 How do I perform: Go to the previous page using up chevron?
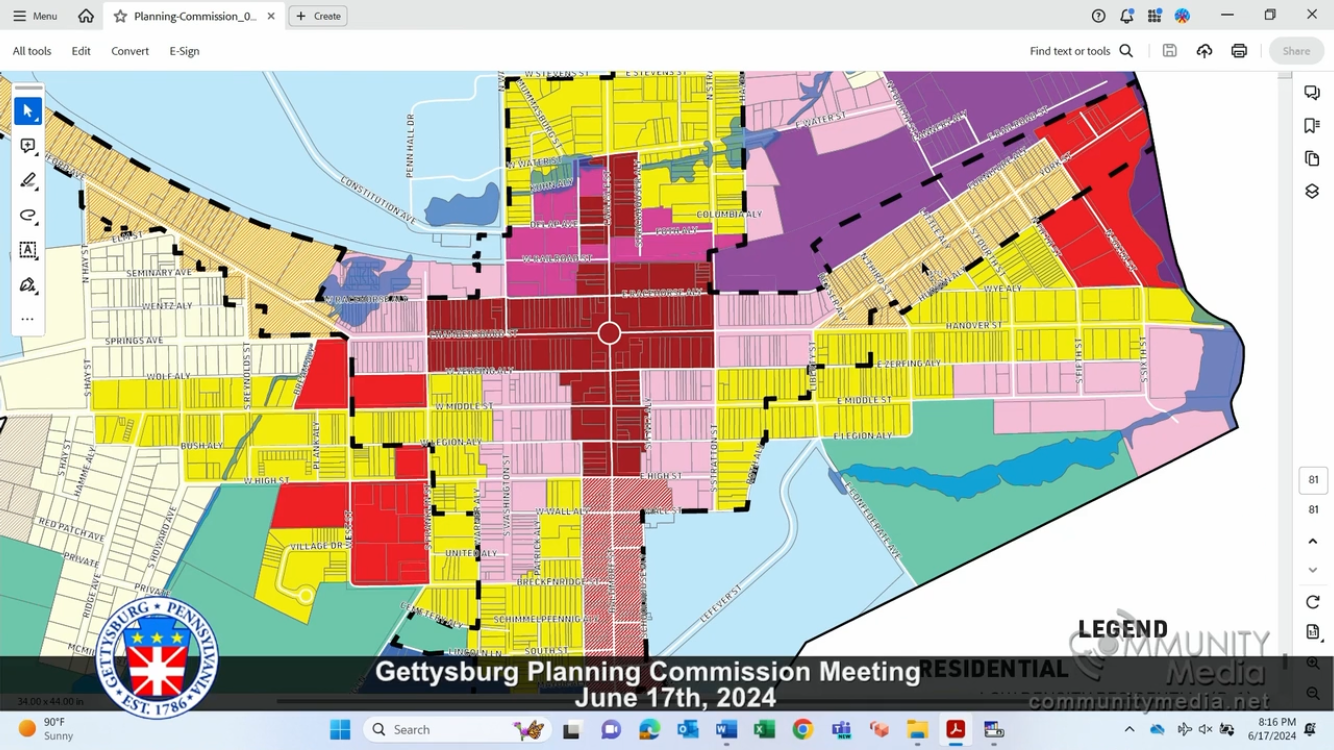(x=1313, y=541)
